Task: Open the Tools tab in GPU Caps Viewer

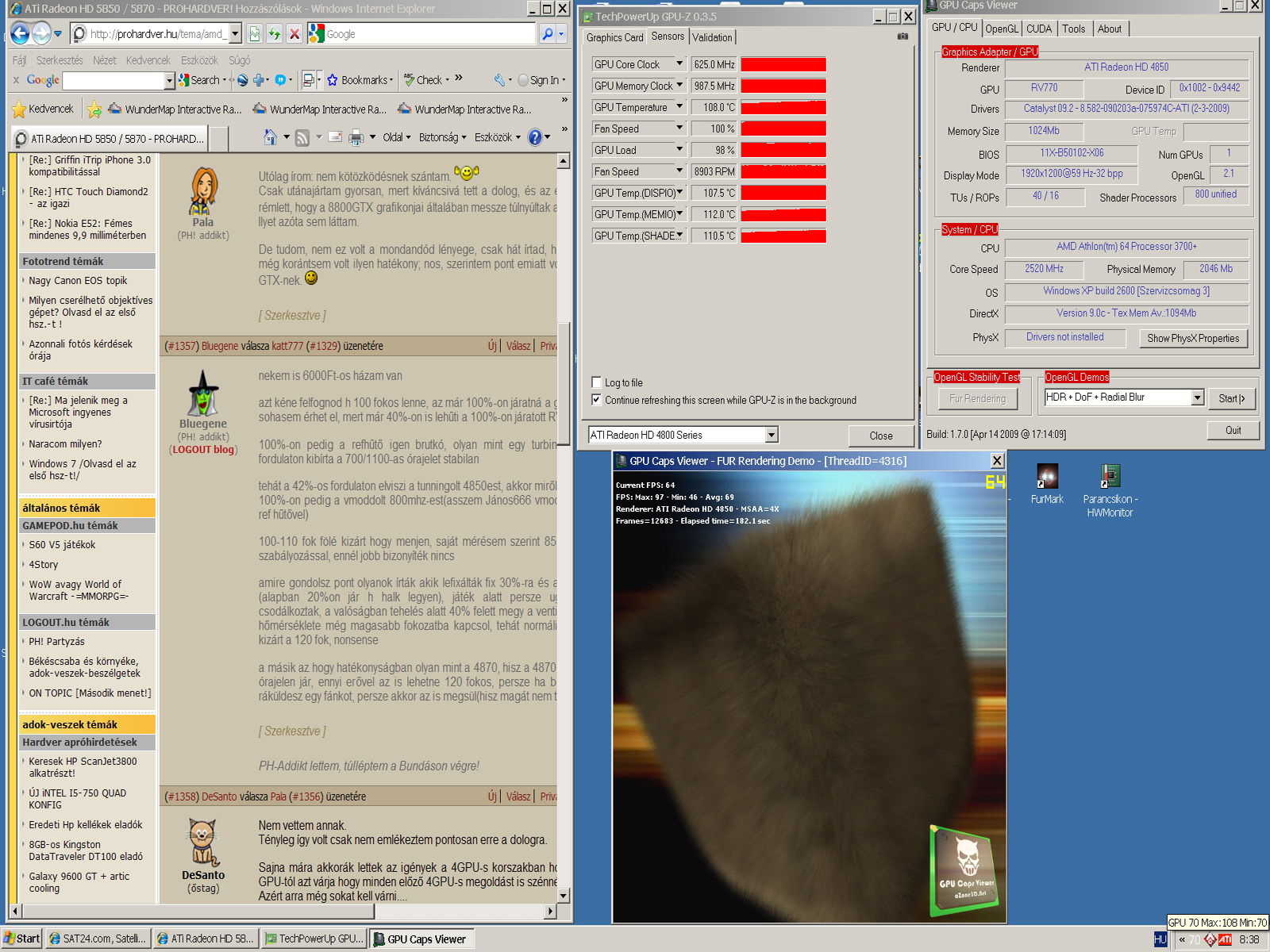Action: 1073,29
